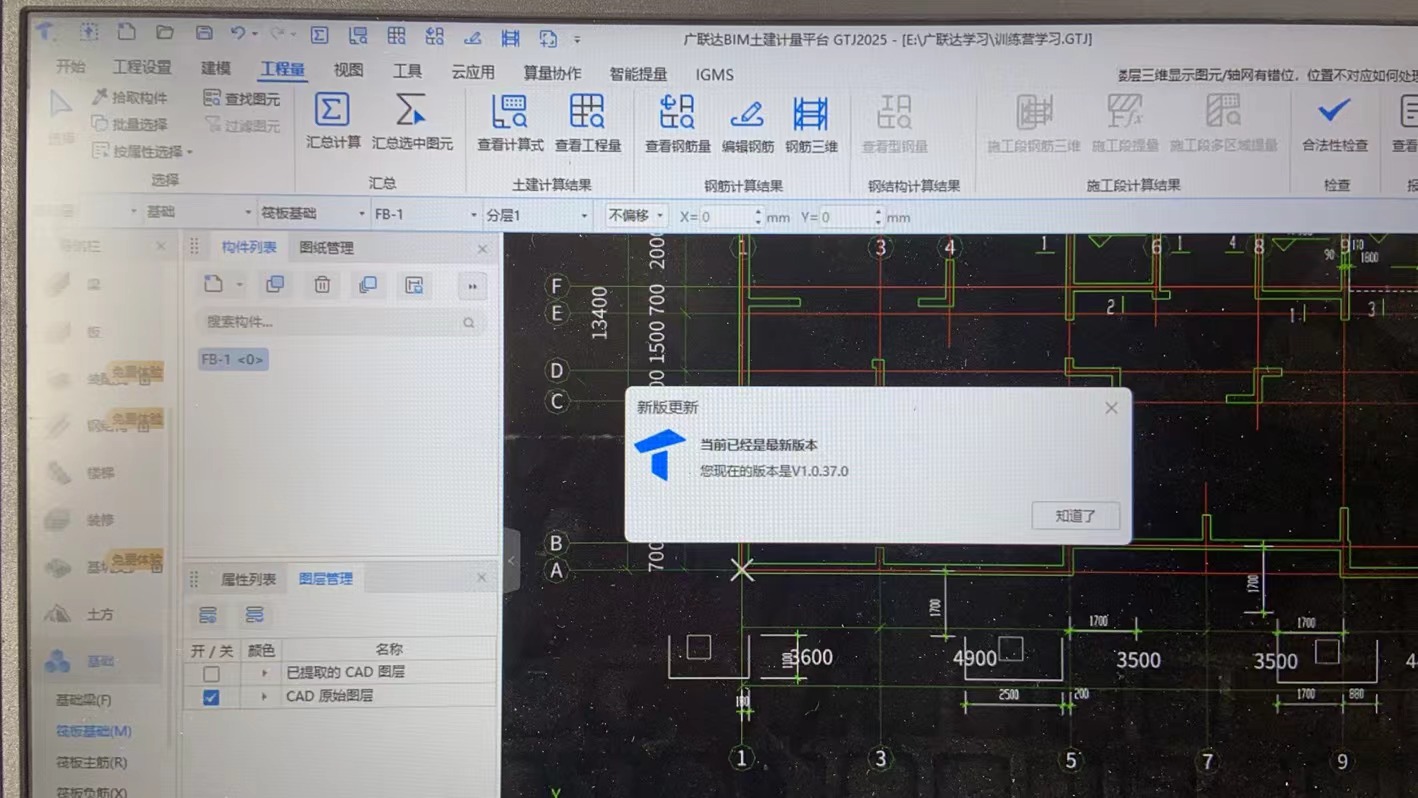Close the 新版更新 dialog

click(1111, 408)
